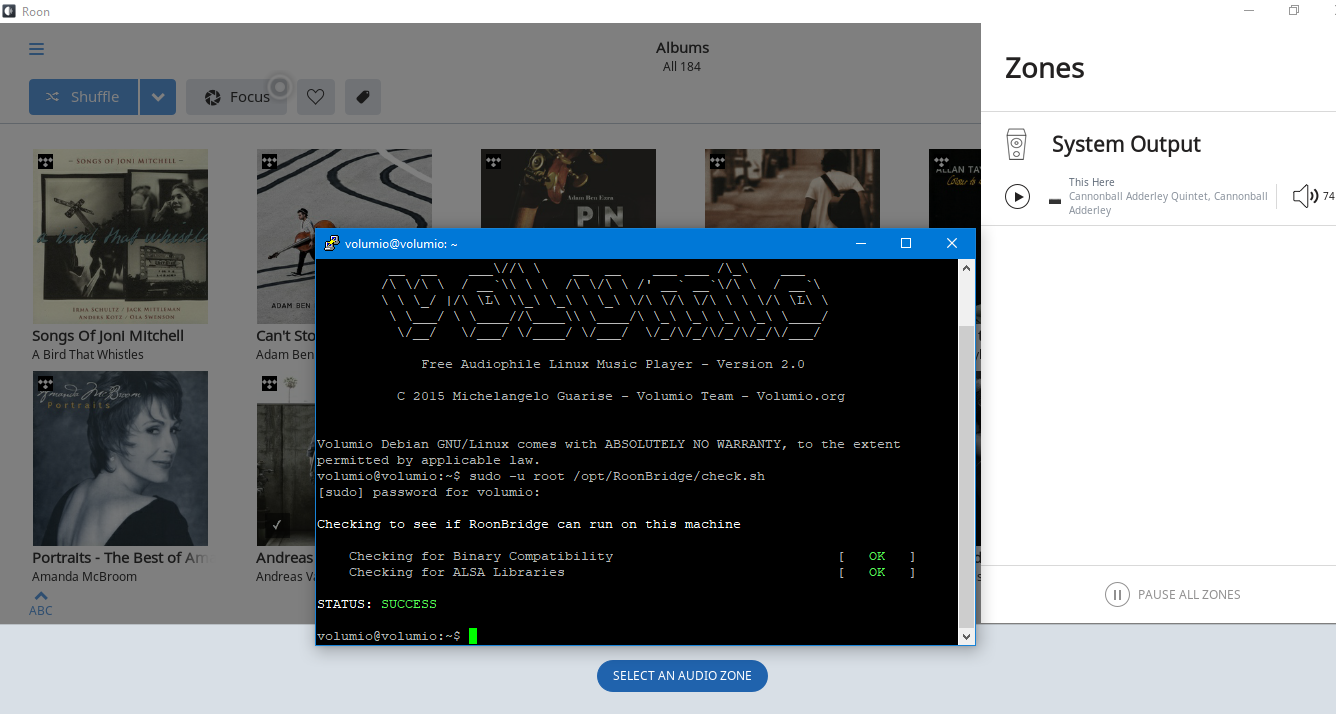Click the 'A Bird That Whistles' artist text
The height and width of the screenshot is (714, 1336).
coord(88,355)
